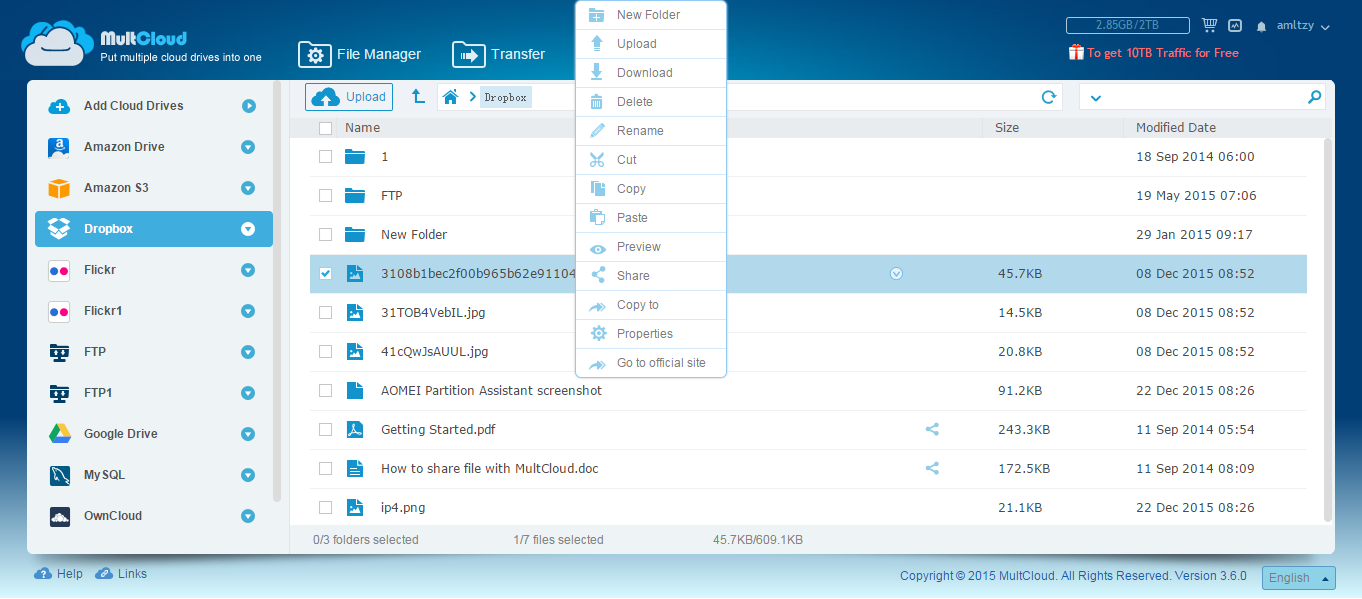Click the Amazon Drive sidebar icon

point(59,147)
